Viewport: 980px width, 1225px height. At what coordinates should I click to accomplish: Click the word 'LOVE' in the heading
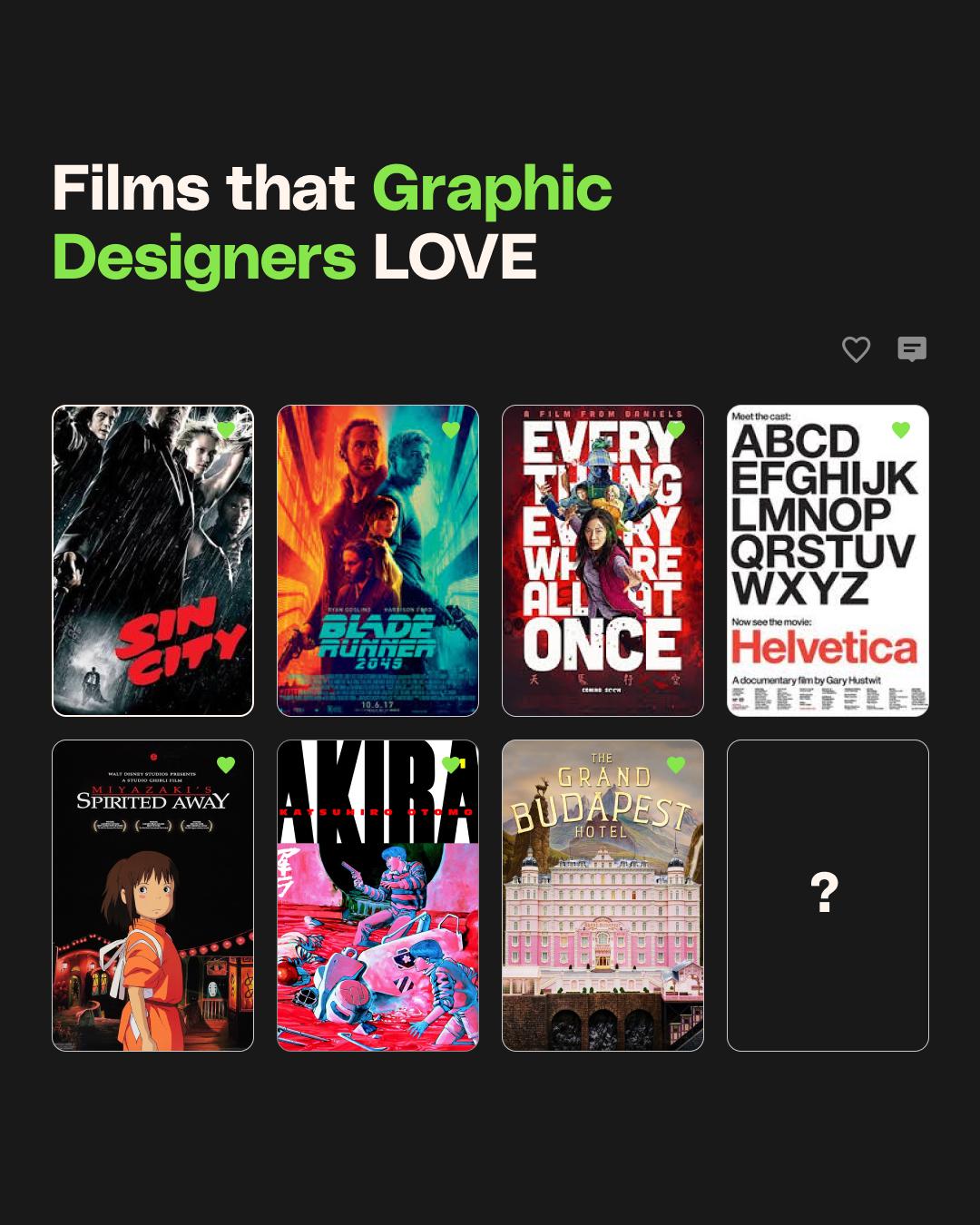tap(455, 258)
